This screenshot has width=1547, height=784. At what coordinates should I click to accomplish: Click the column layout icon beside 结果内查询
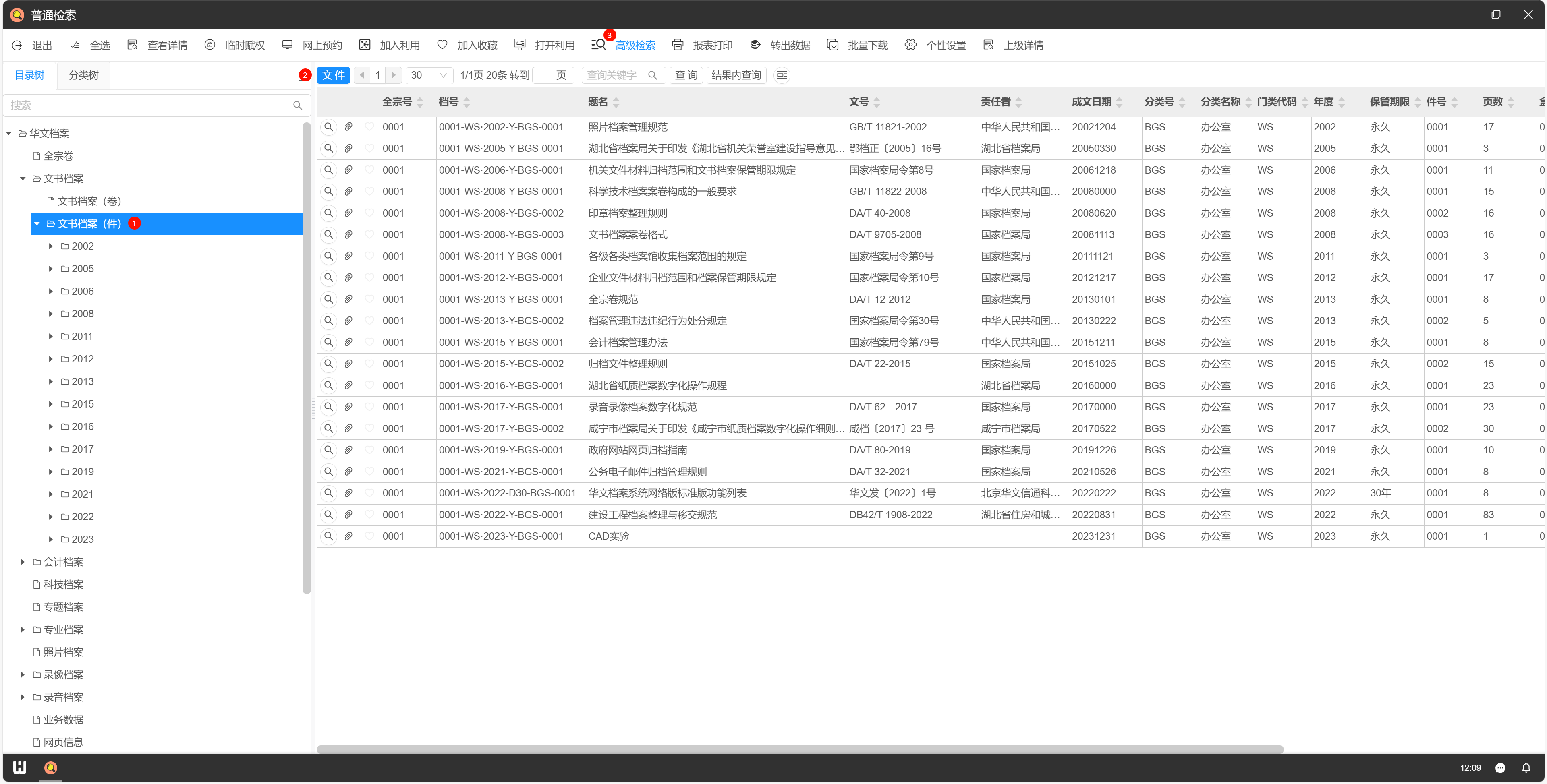pos(781,75)
